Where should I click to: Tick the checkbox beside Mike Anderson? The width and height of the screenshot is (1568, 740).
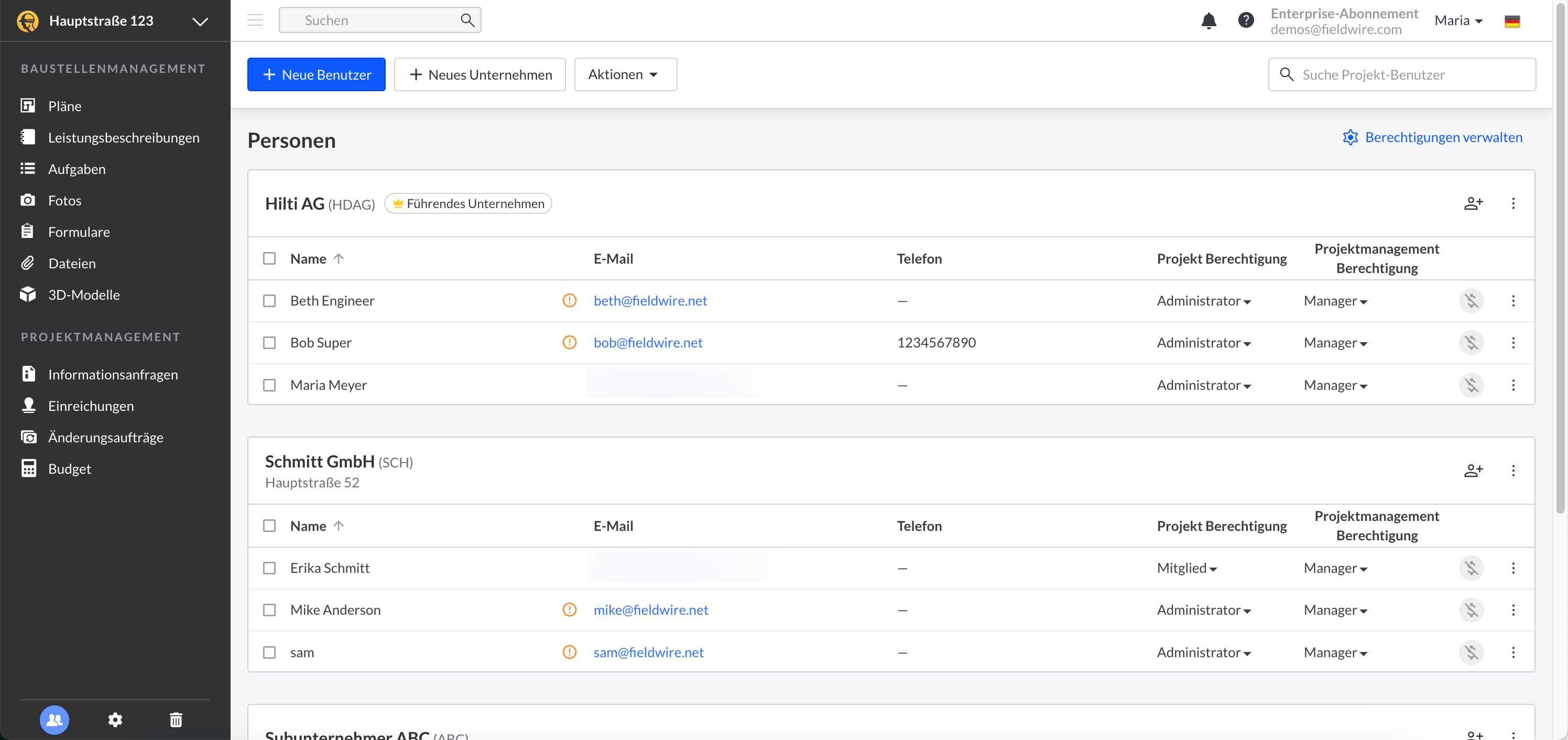[269, 610]
